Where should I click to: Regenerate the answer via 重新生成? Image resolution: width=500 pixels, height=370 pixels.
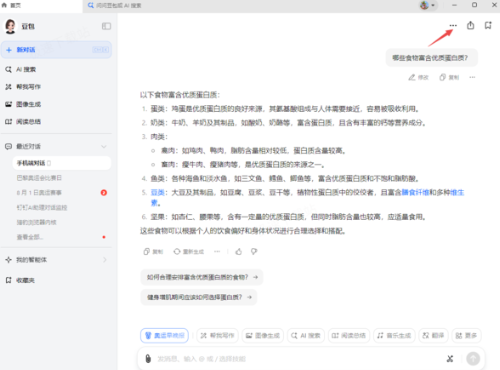188,252
